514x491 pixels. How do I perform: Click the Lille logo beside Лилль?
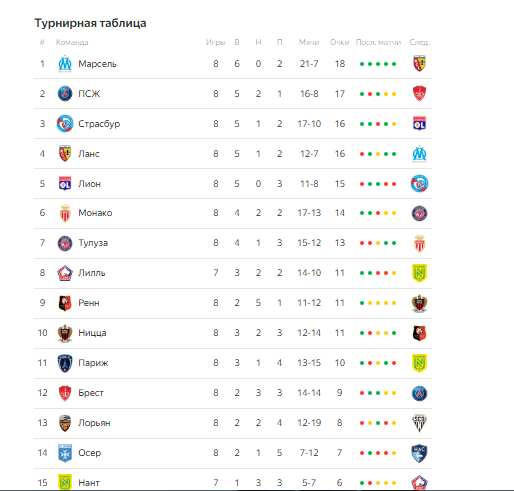click(x=65, y=273)
